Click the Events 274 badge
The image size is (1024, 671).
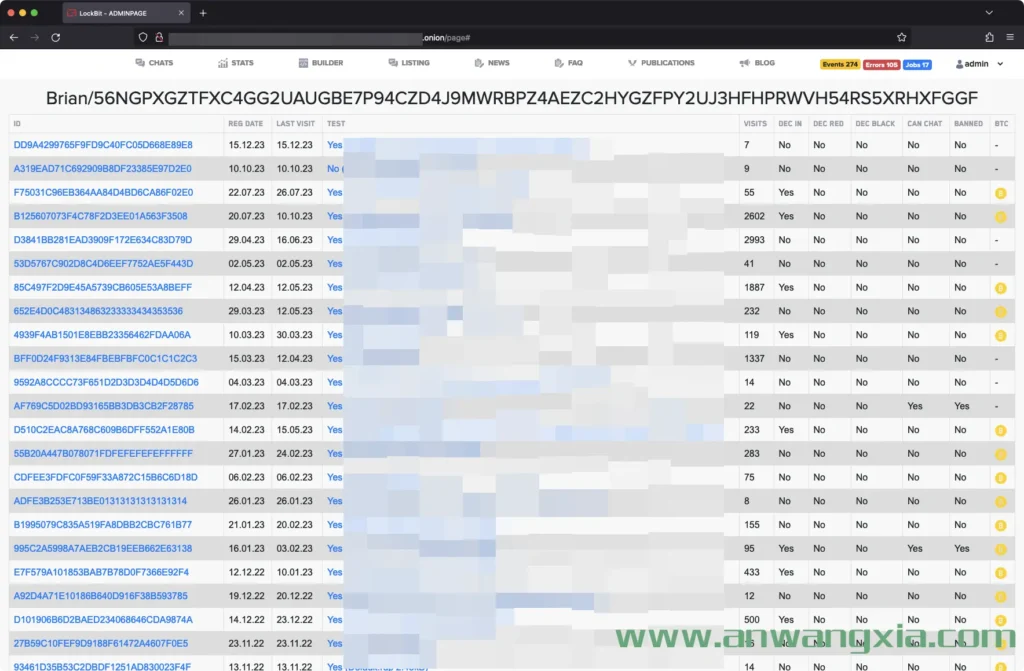coord(840,64)
